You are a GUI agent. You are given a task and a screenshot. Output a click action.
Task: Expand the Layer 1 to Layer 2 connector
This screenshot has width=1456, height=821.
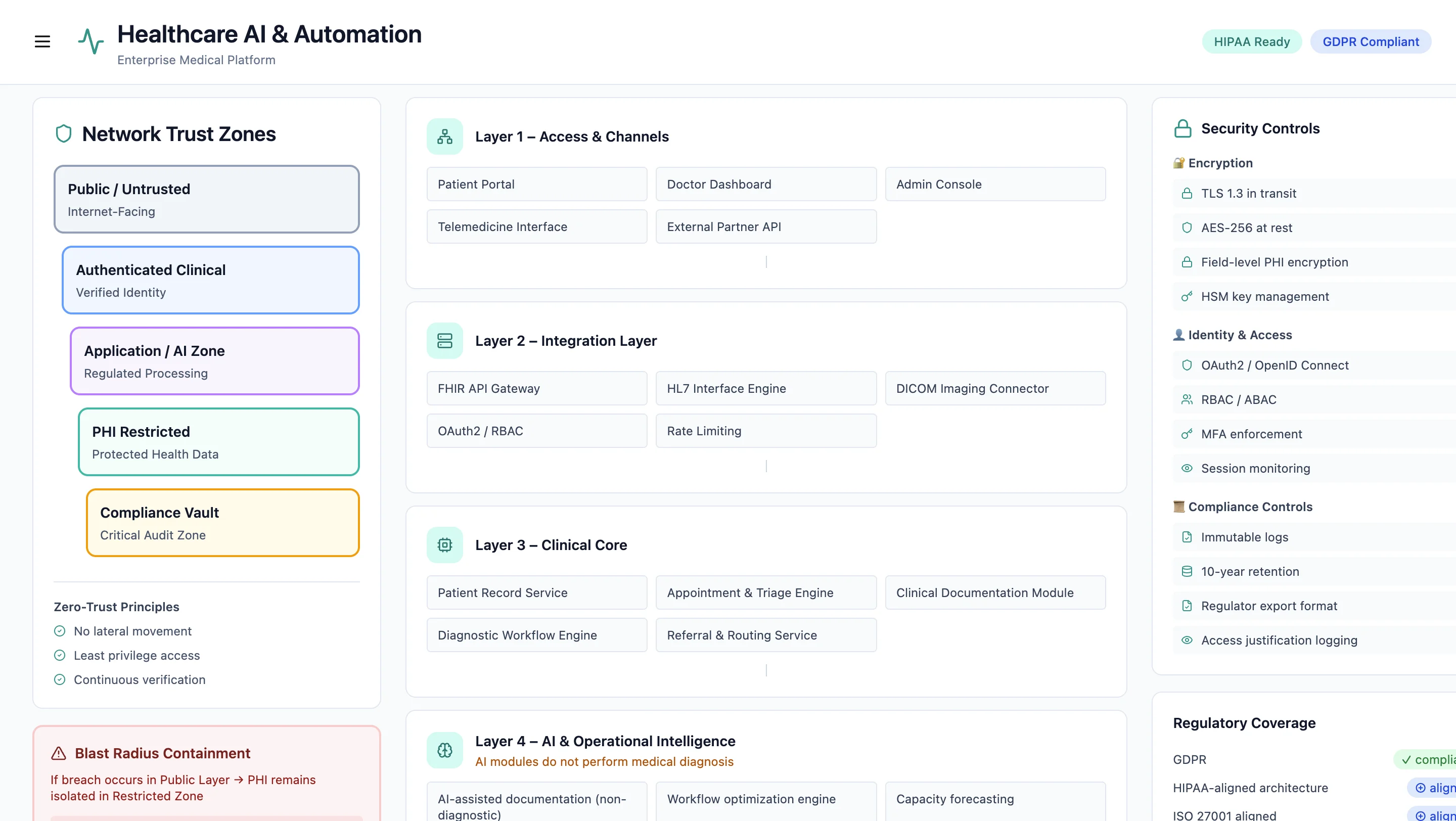[766, 261]
